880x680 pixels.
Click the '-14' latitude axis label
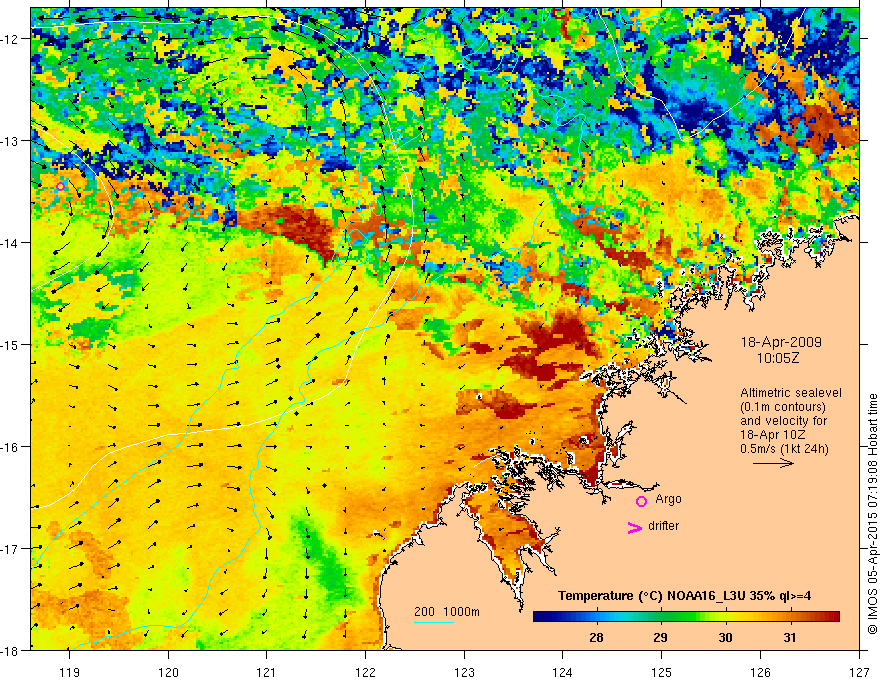click(11, 243)
